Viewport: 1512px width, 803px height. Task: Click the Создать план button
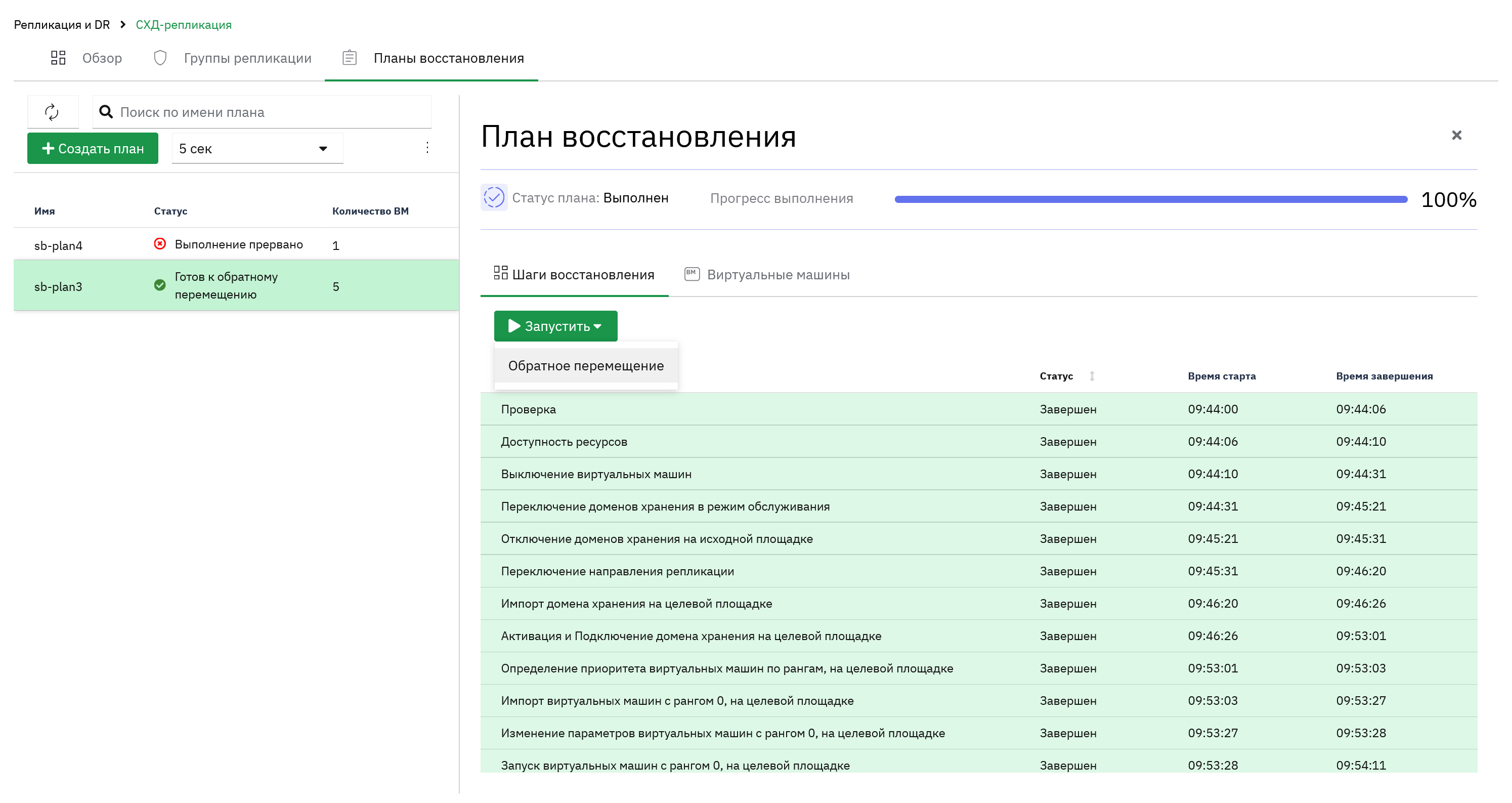(93, 149)
